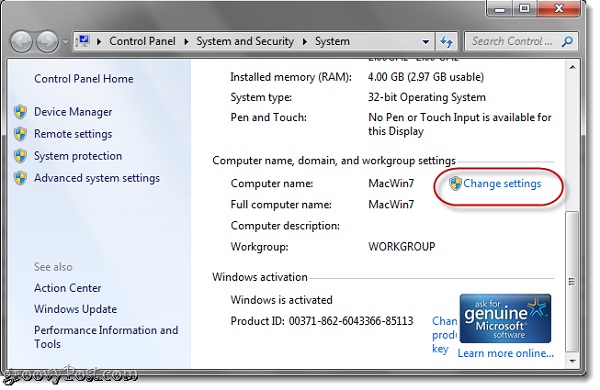The width and height of the screenshot is (600, 390).
Task: Click the computer icon in address bar
Action: click(83, 41)
